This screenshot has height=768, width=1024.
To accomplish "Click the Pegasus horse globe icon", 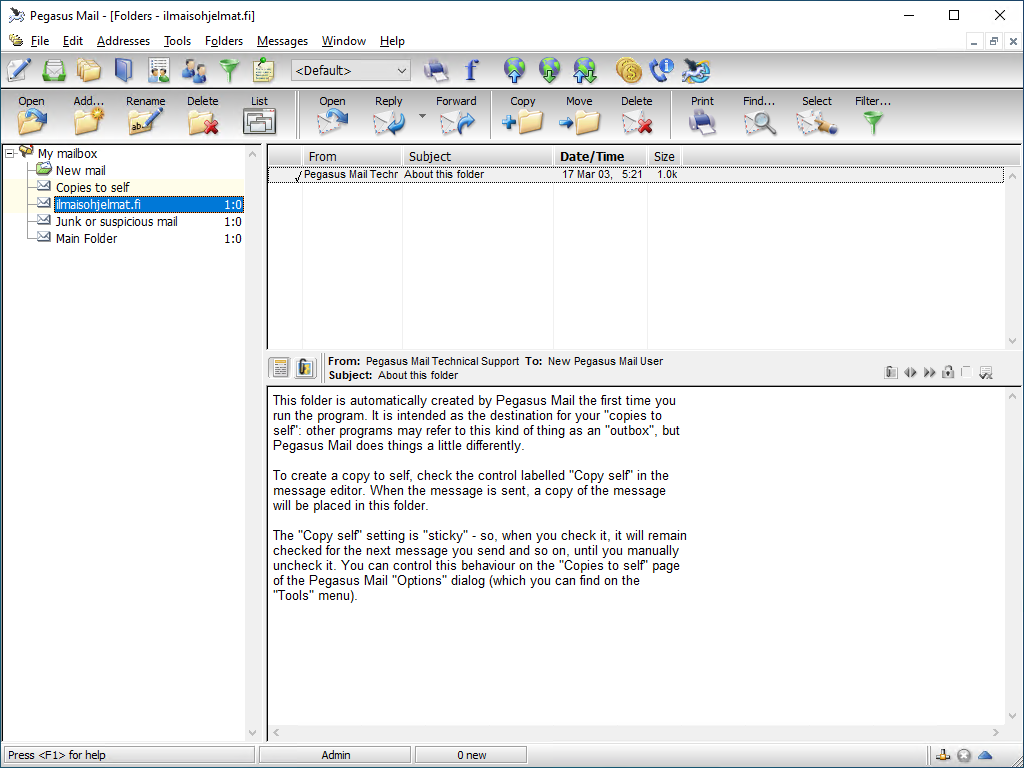I will (x=696, y=70).
